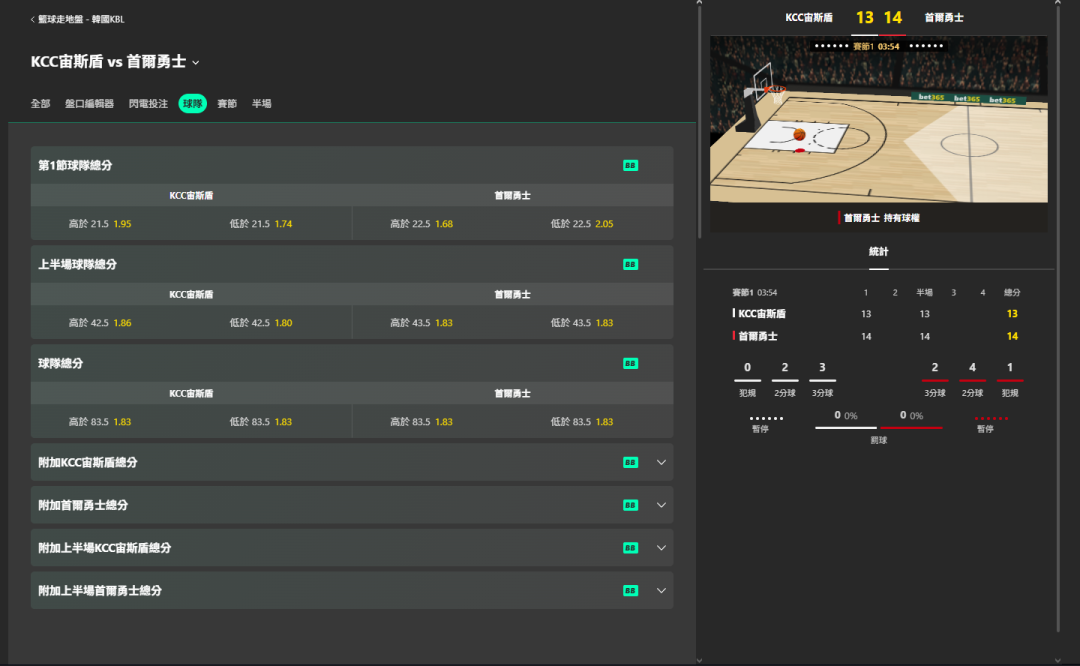Expand the 附加上半場首爾勇士總分 market
Viewport: 1080px width, 666px height.
tap(661, 591)
